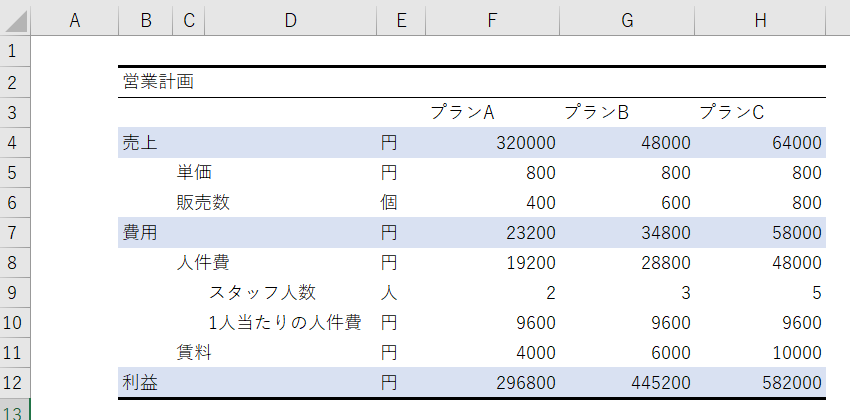This screenshot has width=850, height=420.
Task: Select the labor cost 19200
Action: pos(531,263)
